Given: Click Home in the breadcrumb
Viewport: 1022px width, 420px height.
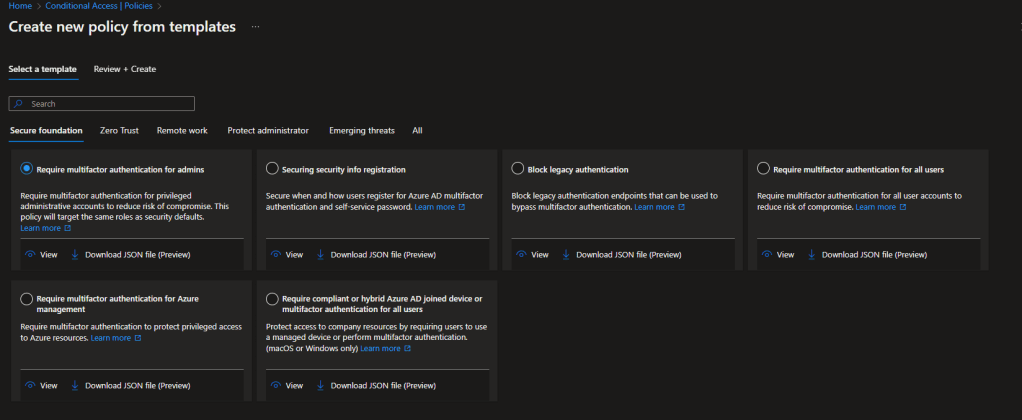Looking at the screenshot, I should [19, 6].
